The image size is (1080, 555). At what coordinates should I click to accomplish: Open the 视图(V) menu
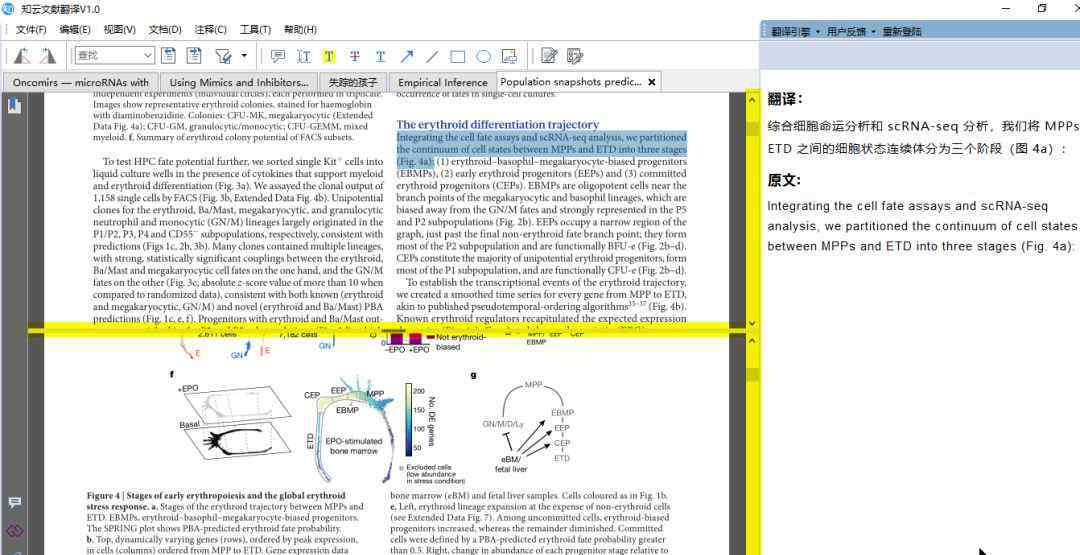pos(120,30)
